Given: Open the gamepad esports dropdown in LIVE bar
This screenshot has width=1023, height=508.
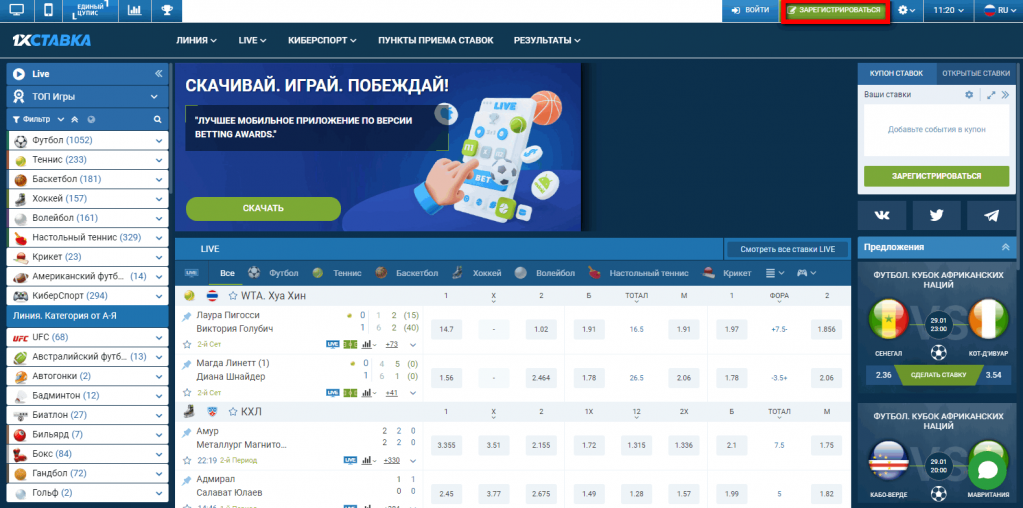Looking at the screenshot, I should (806, 273).
